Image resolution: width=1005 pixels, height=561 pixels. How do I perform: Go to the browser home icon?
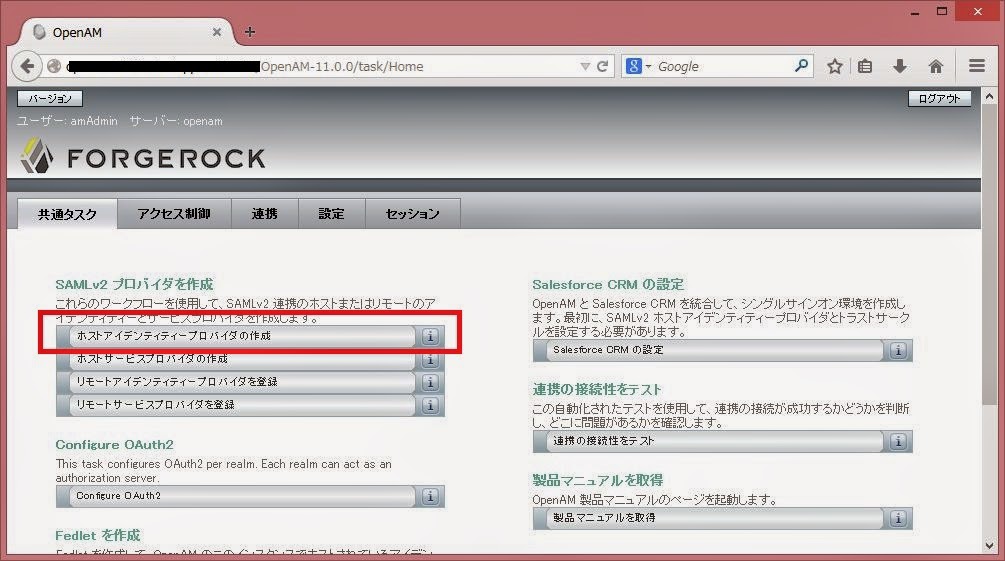[x=936, y=66]
